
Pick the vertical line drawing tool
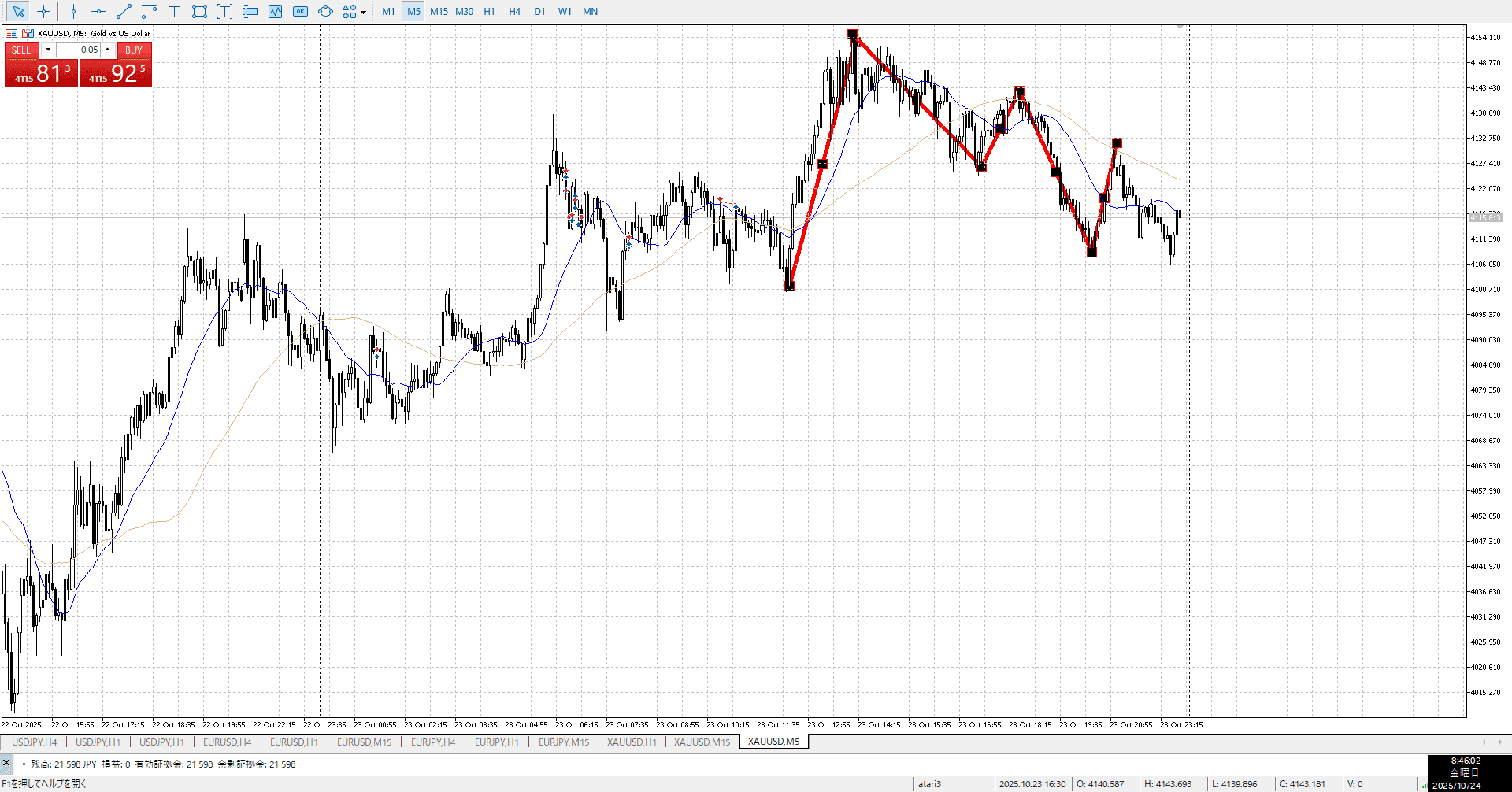pos(73,11)
